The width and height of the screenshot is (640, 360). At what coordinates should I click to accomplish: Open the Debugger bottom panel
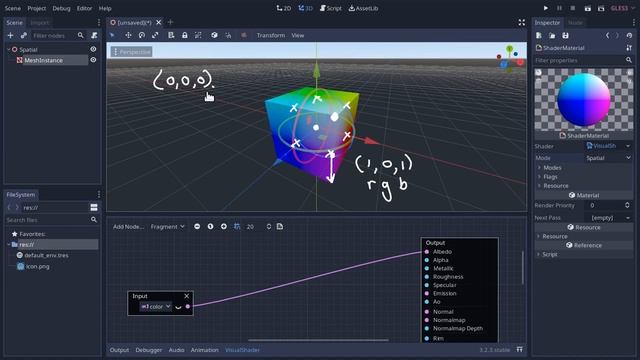click(149, 350)
